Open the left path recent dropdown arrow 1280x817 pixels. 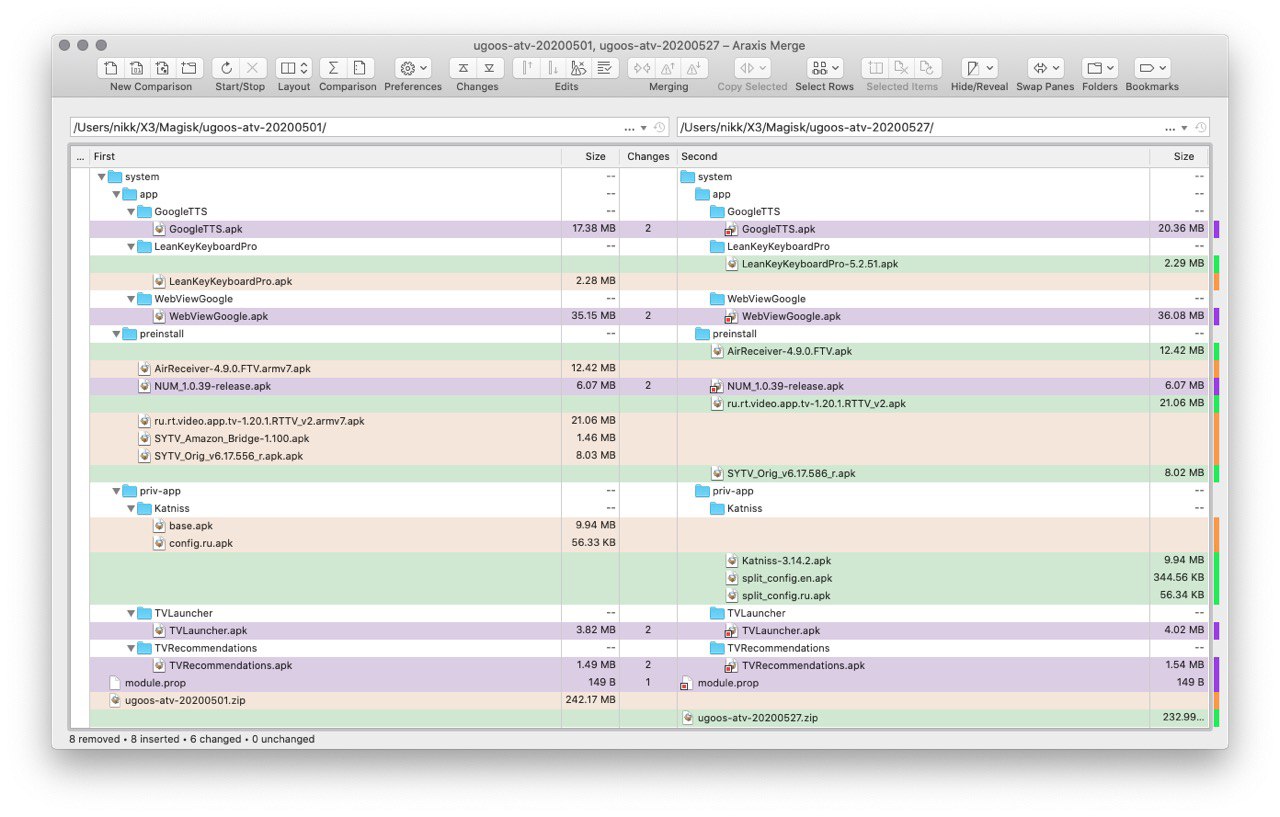(x=644, y=128)
